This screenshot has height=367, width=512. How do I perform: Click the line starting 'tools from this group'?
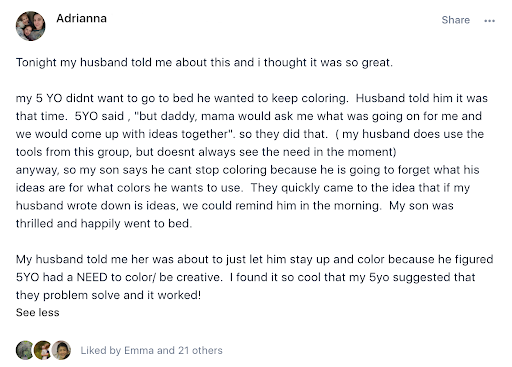pos(206,152)
